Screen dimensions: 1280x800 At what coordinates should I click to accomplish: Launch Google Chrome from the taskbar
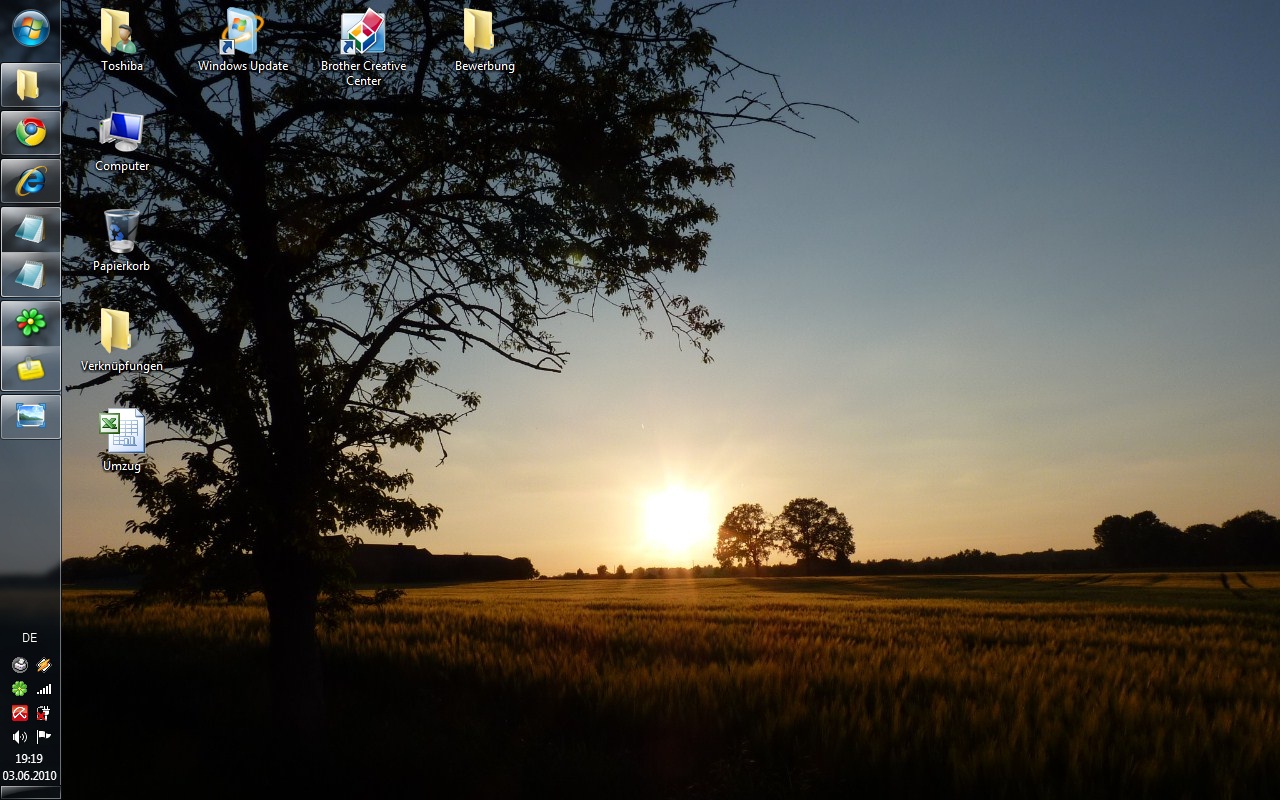click(x=30, y=132)
